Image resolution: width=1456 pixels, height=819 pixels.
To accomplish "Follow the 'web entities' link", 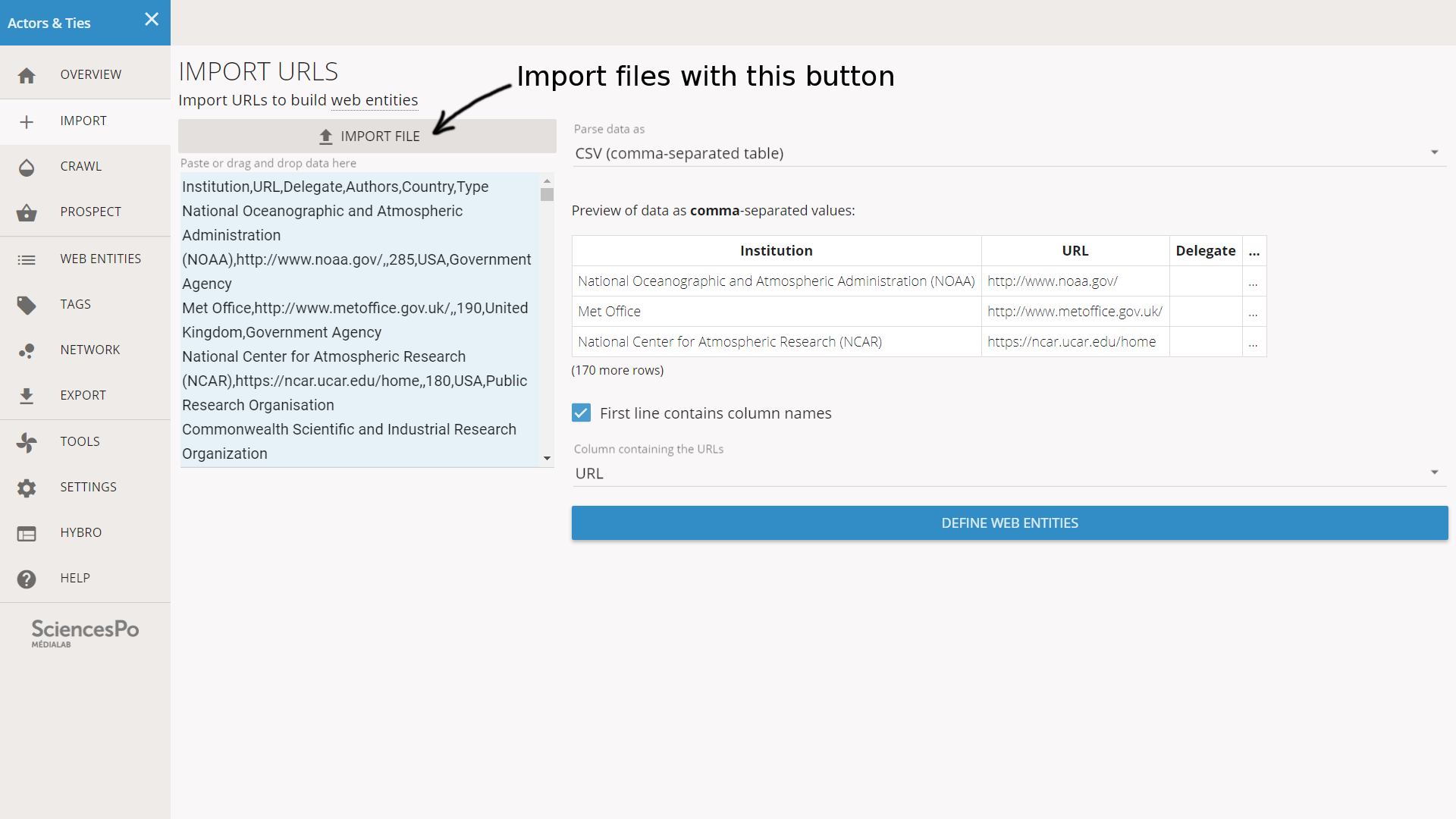I will pos(375,100).
